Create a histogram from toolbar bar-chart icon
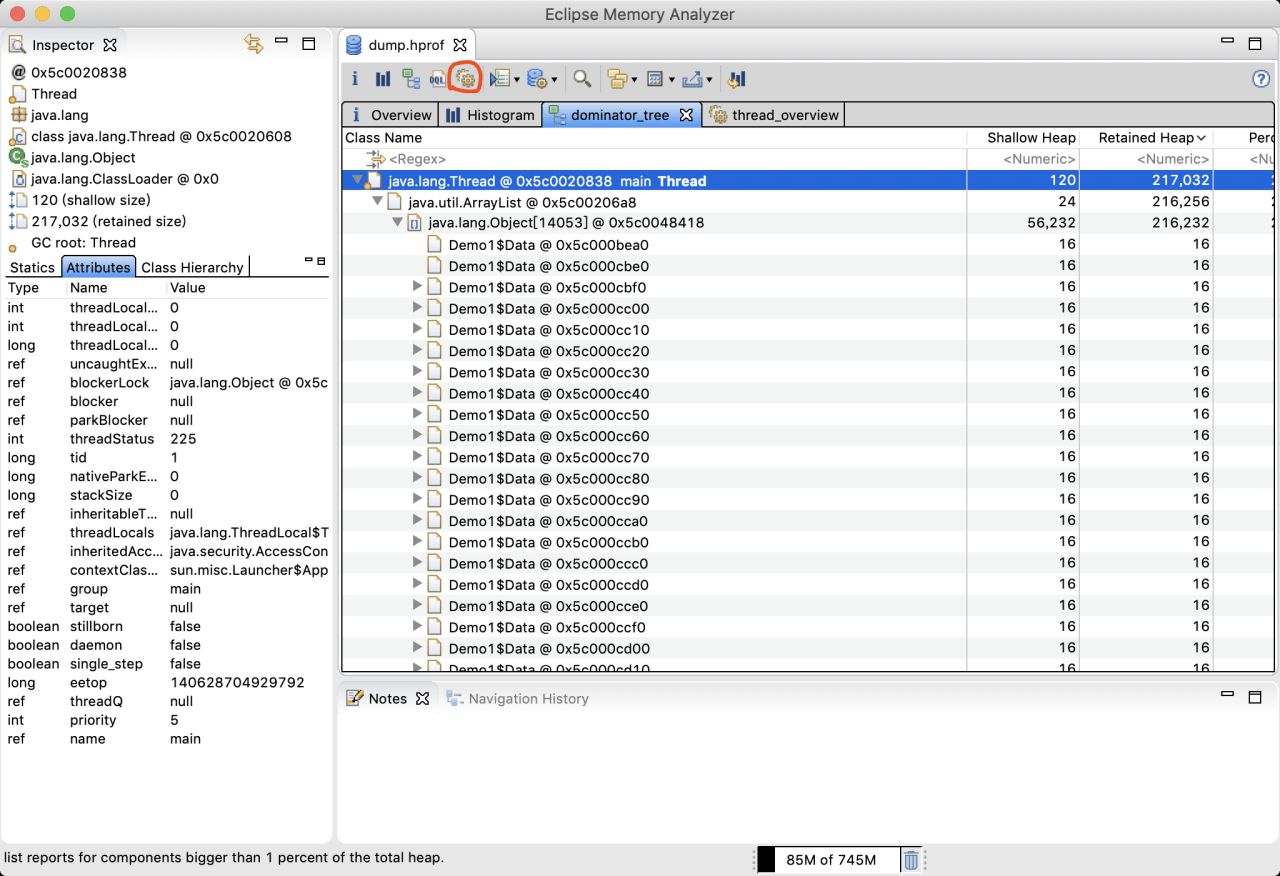Screen dimensions: 1280x876 point(383,79)
